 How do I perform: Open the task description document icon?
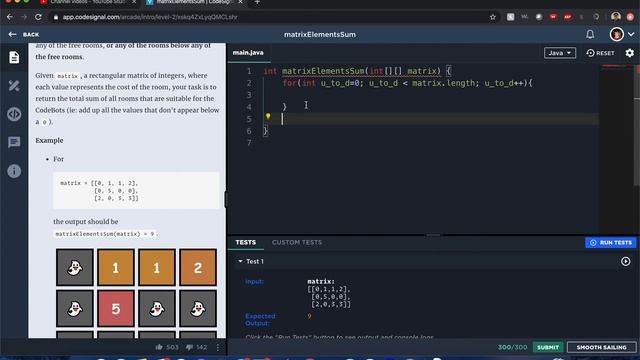(14, 57)
